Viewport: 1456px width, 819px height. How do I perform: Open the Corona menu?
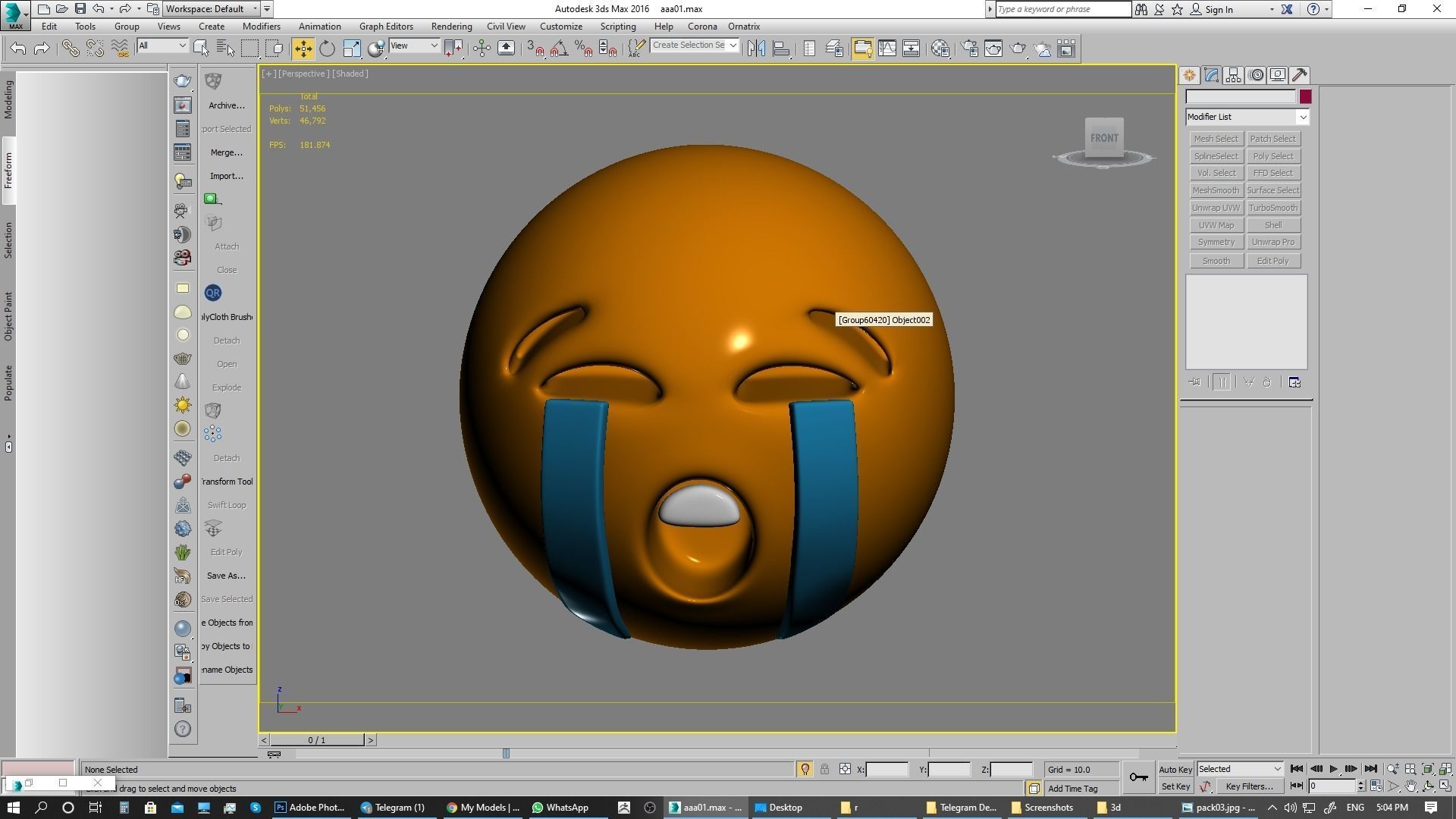click(702, 27)
